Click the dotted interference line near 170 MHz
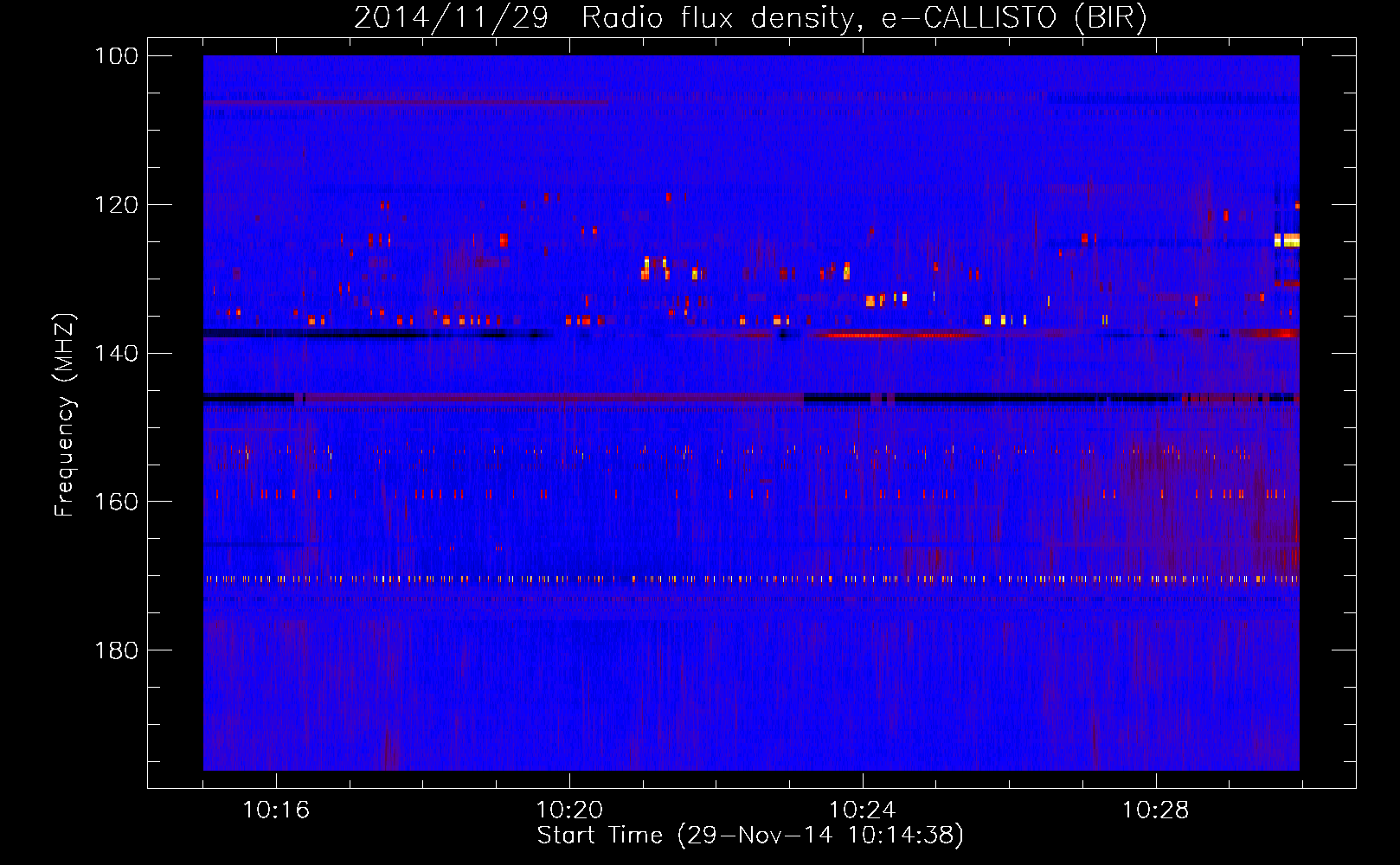1400x865 pixels. (751, 579)
